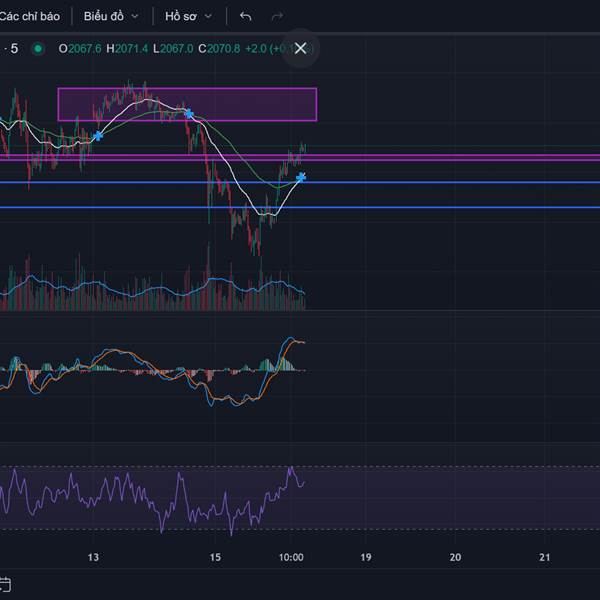Click the undo arrow in the toolbar
600x600 pixels.
coord(246,16)
